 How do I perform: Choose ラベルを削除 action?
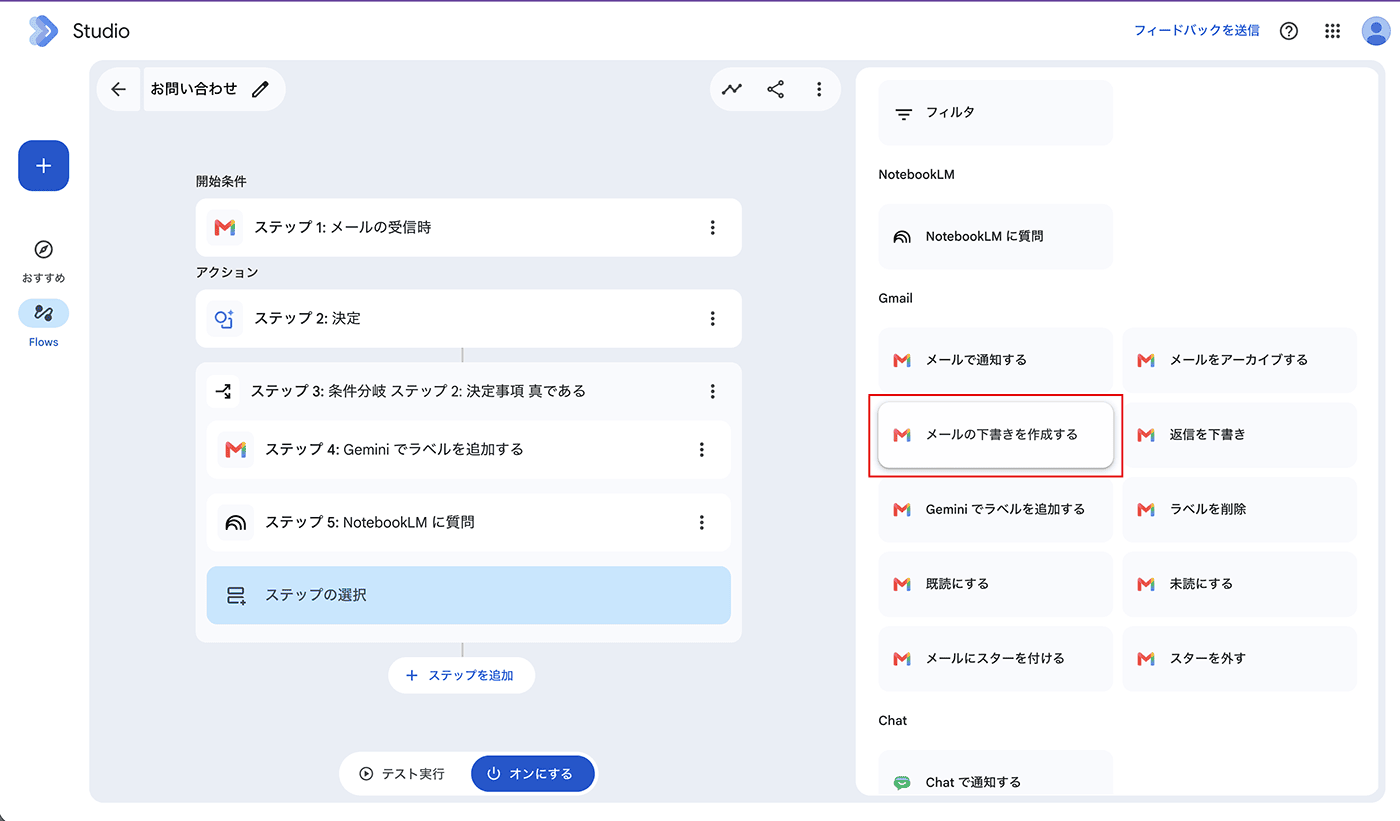(x=1240, y=509)
